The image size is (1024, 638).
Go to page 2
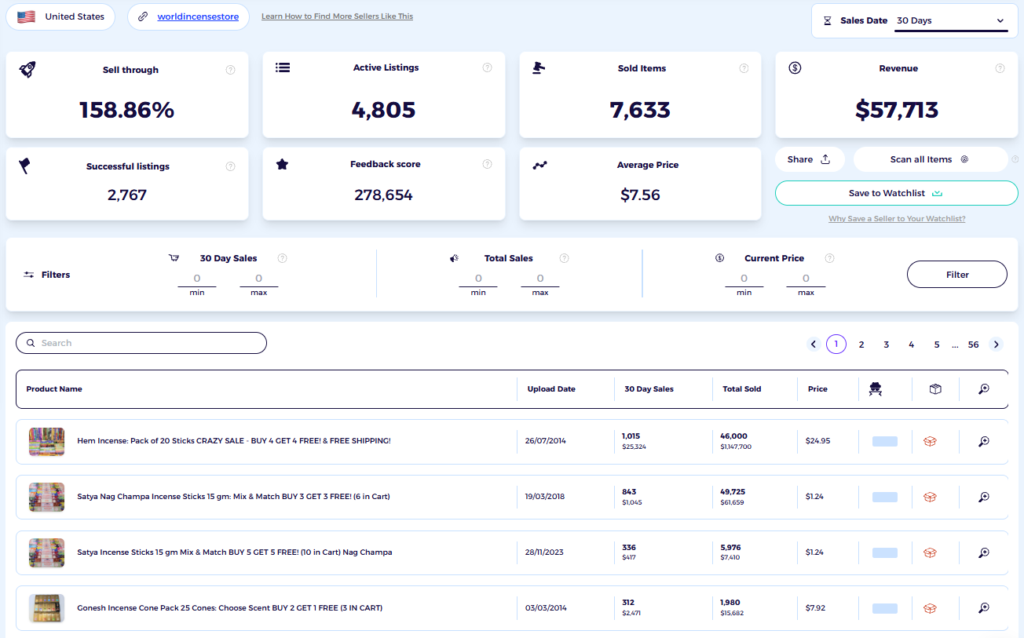coord(861,344)
